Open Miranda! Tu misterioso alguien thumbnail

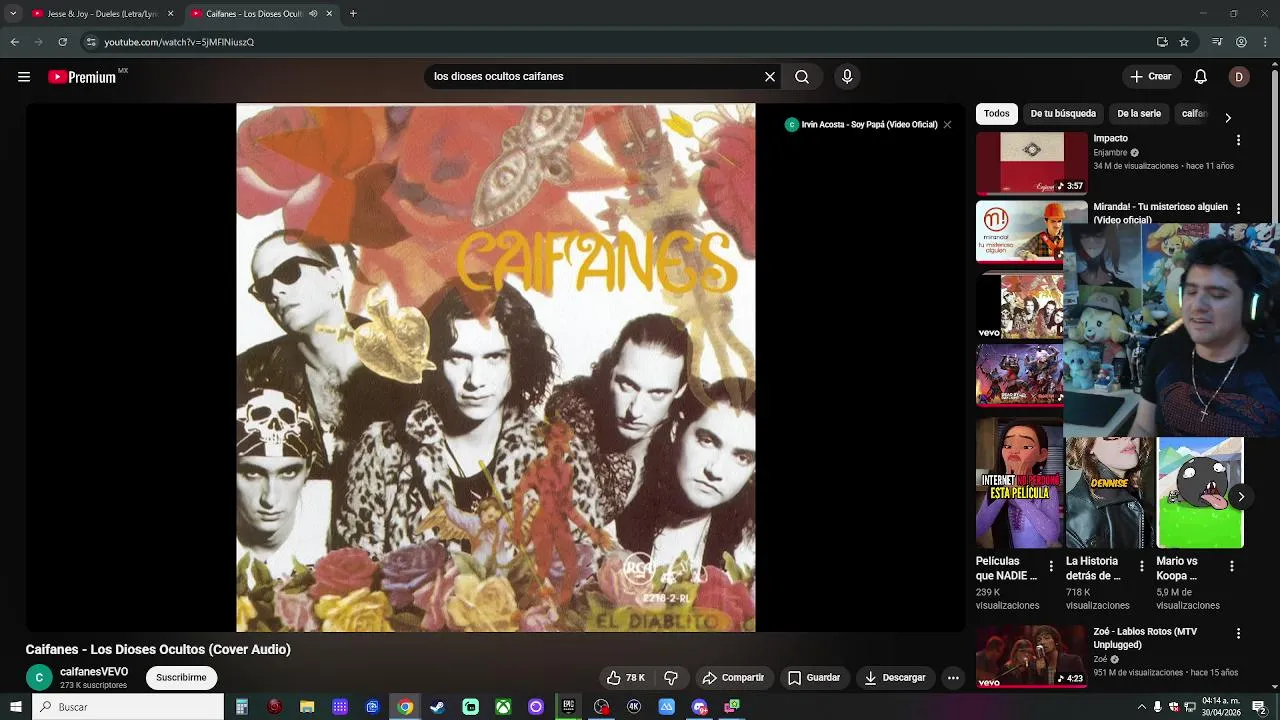coord(1031,231)
